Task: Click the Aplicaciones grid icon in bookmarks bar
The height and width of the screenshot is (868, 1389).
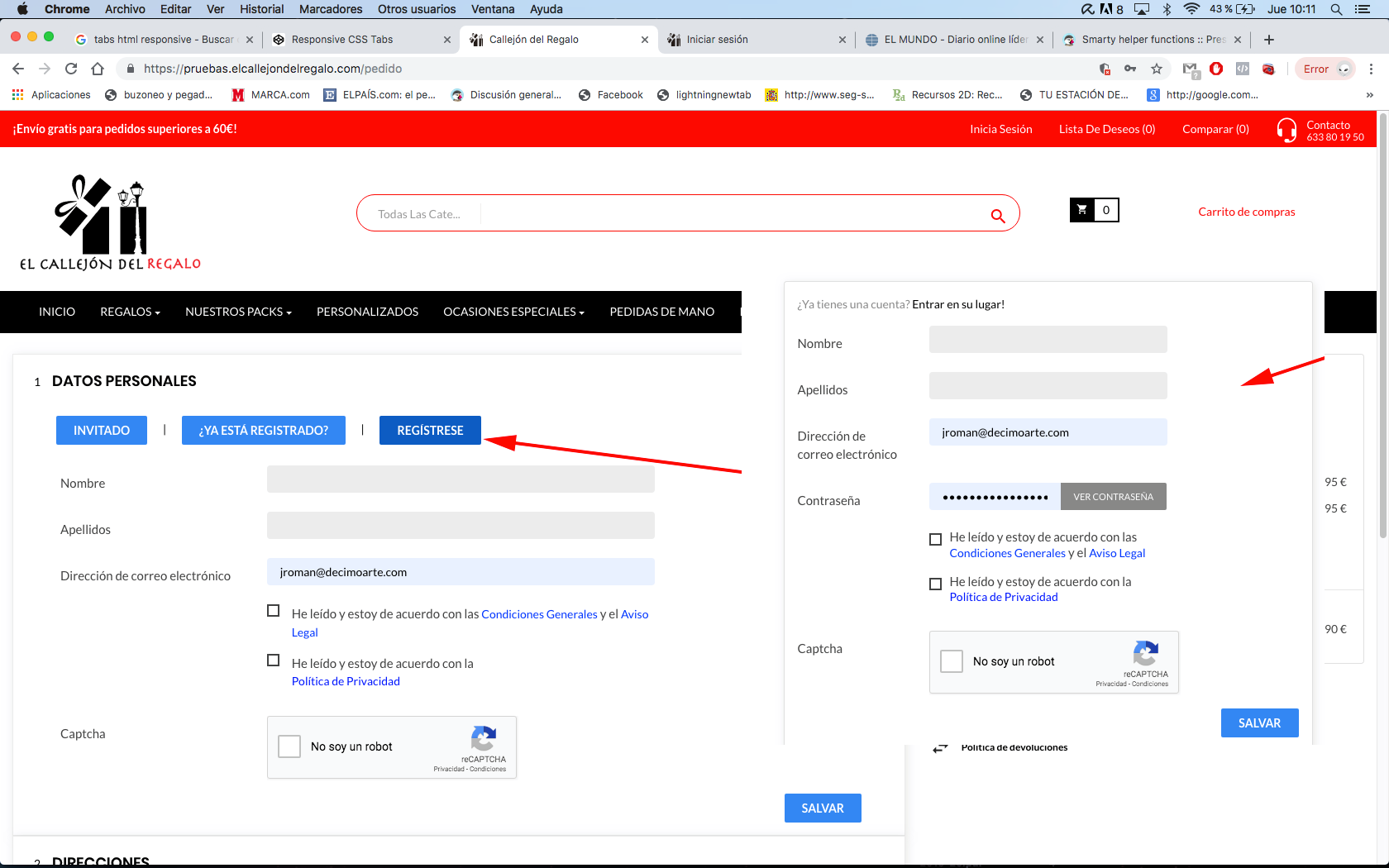Action: (x=18, y=95)
